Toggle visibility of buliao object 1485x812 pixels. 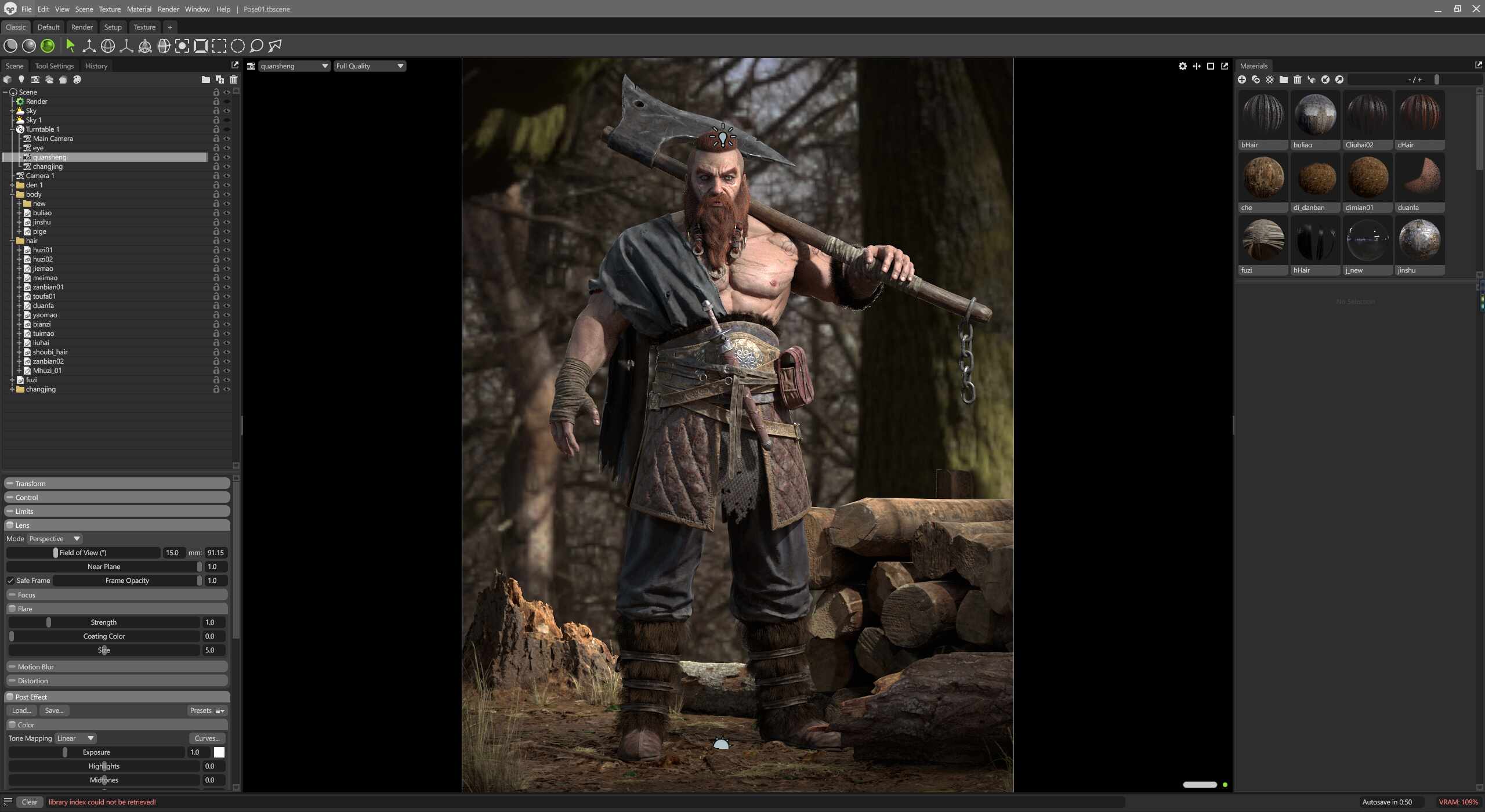pyautogui.click(x=227, y=213)
